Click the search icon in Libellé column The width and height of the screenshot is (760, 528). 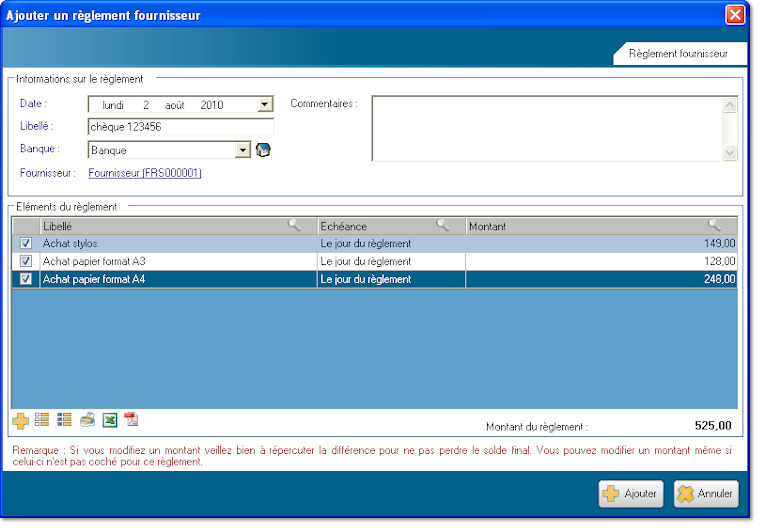294,226
